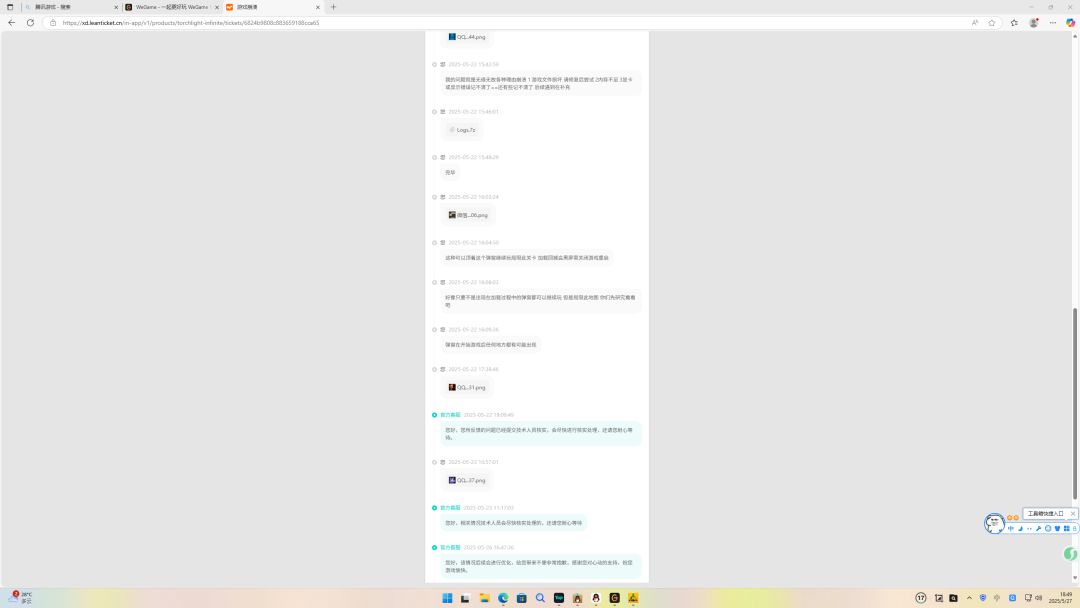Click the page vertical scrollbar thumb
Screen dimensions: 1080x608
pos(1074,403)
